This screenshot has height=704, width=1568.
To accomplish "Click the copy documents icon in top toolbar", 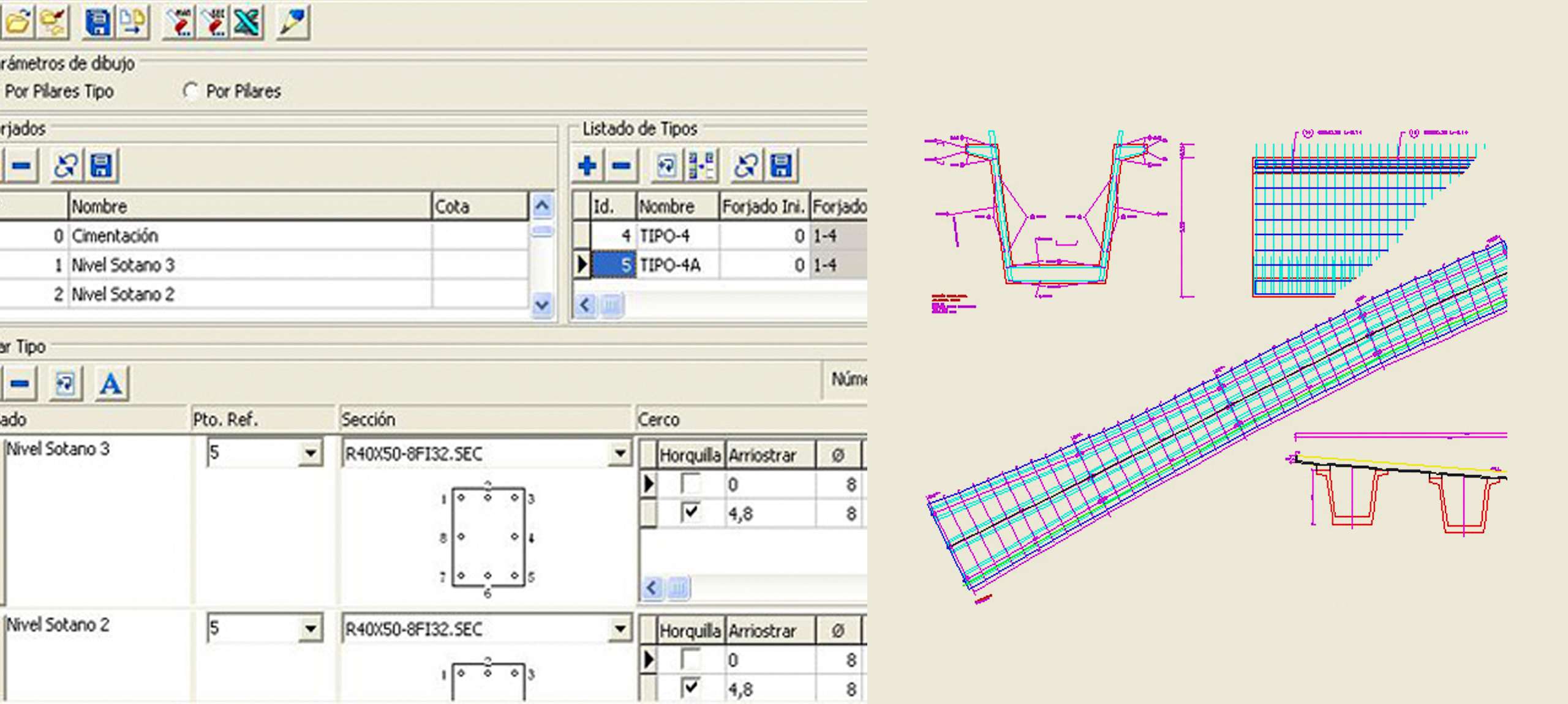I will 132,23.
